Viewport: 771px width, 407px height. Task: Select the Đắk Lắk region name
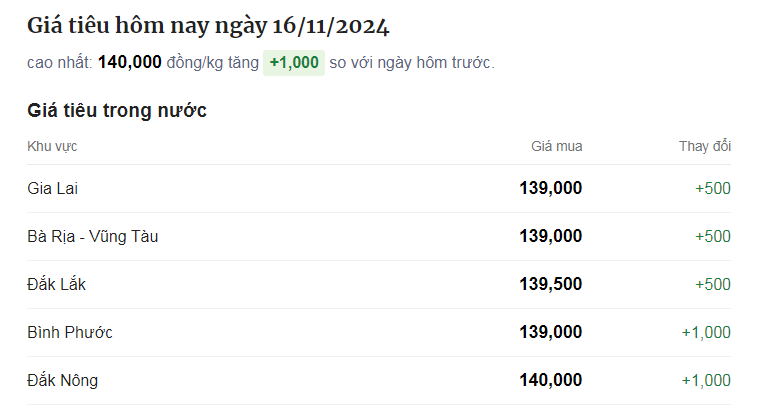(57, 284)
